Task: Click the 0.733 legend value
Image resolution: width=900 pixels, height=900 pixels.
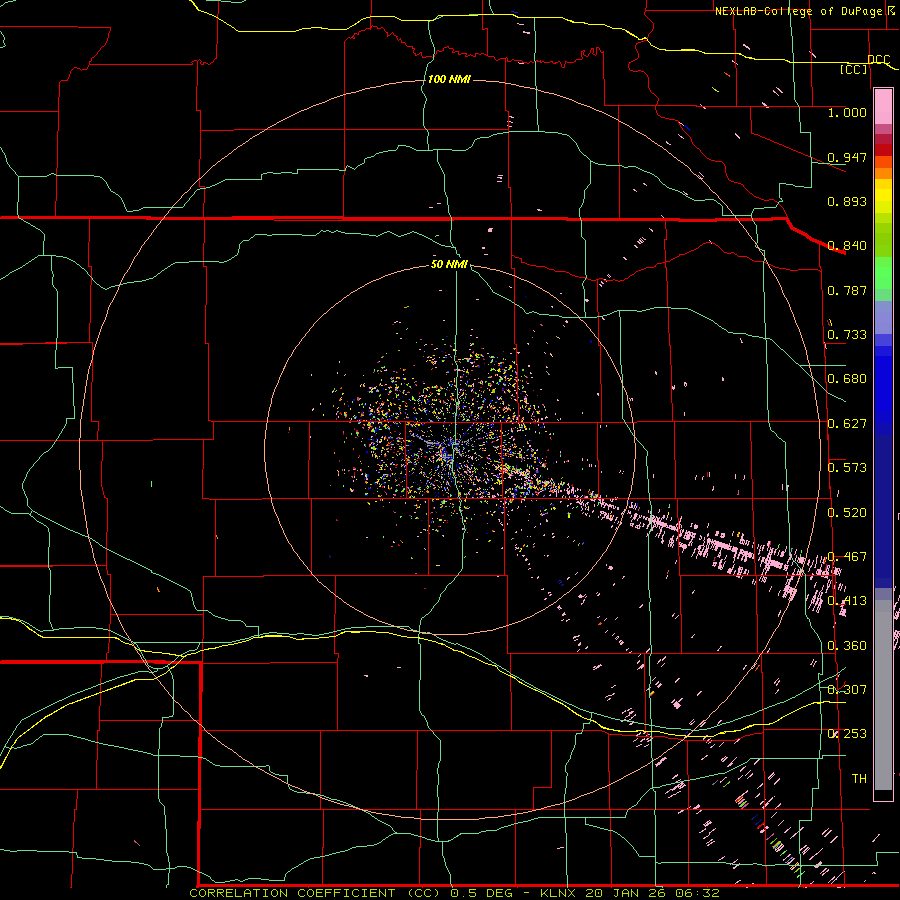Action: pos(847,335)
